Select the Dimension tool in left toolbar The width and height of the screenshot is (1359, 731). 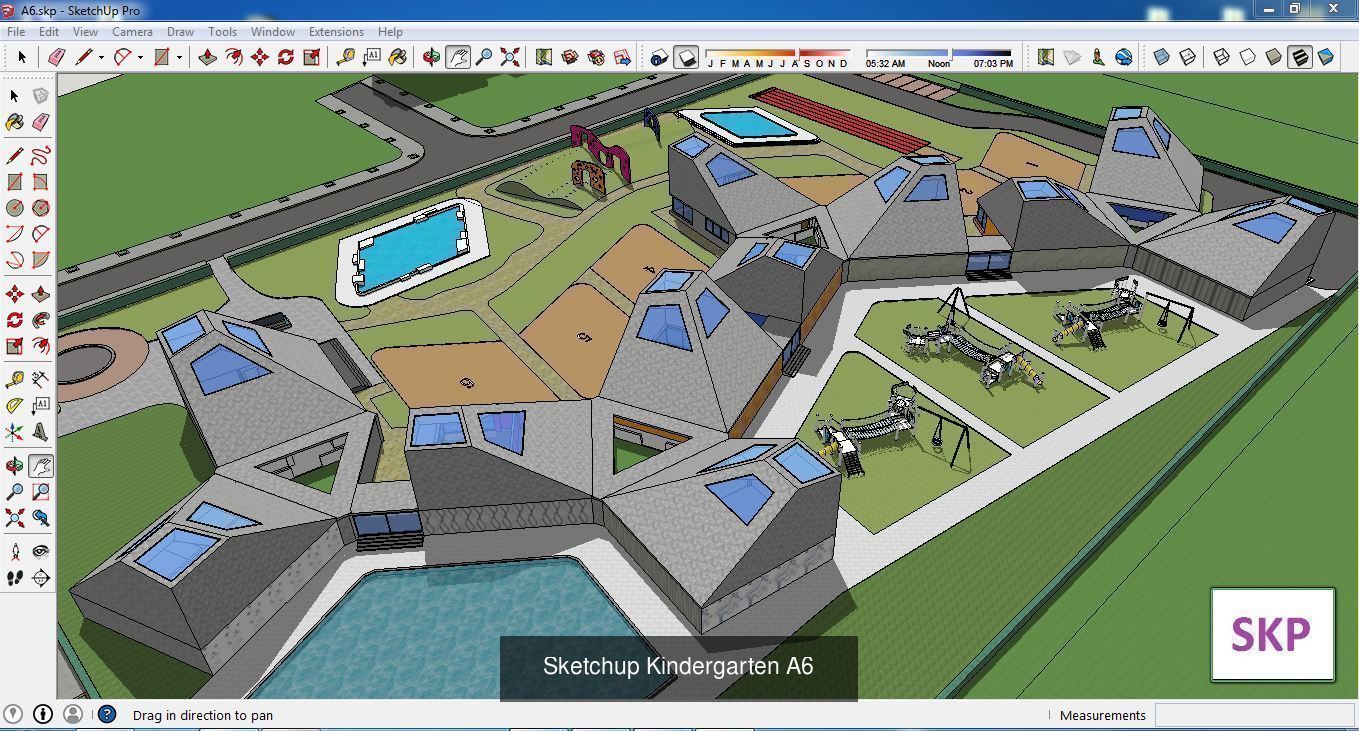(x=40, y=379)
